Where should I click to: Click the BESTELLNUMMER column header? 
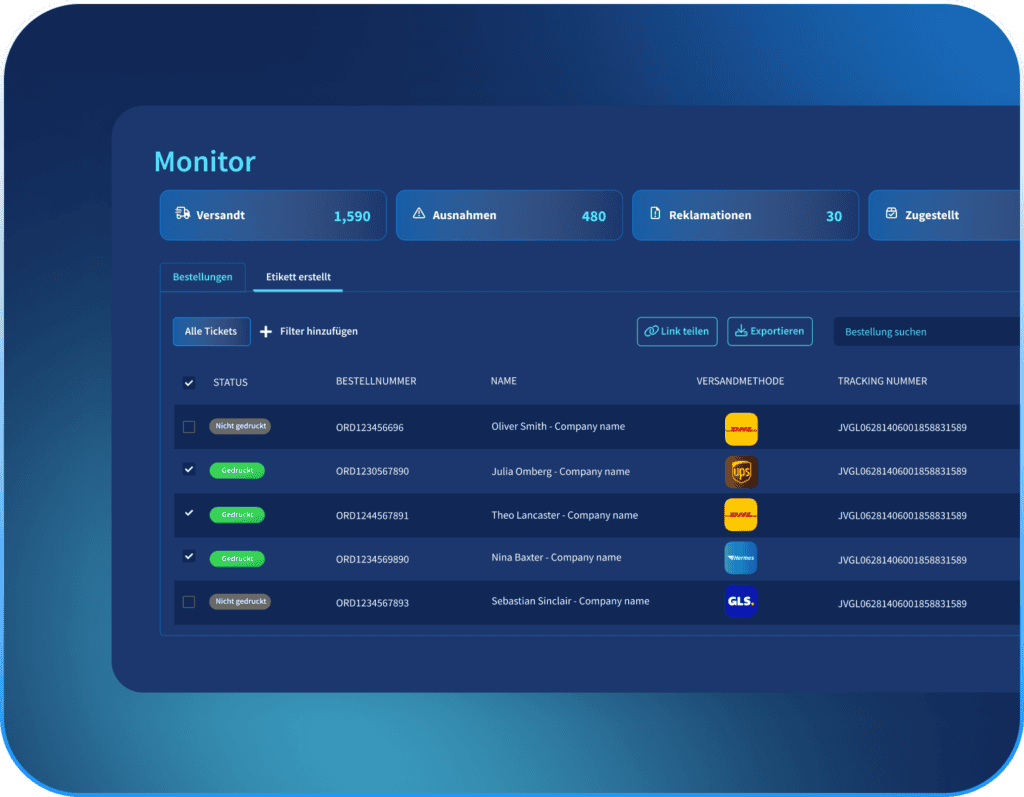(x=376, y=381)
